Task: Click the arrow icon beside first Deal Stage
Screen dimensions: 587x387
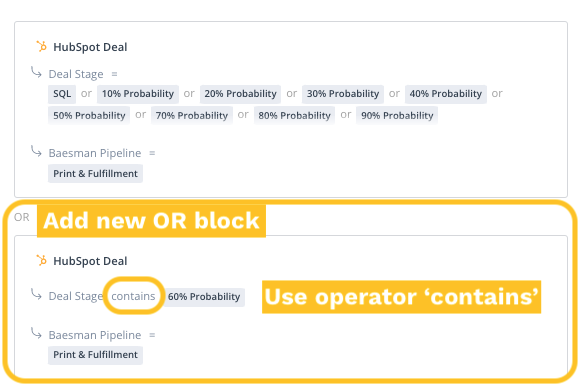Action: point(36,72)
